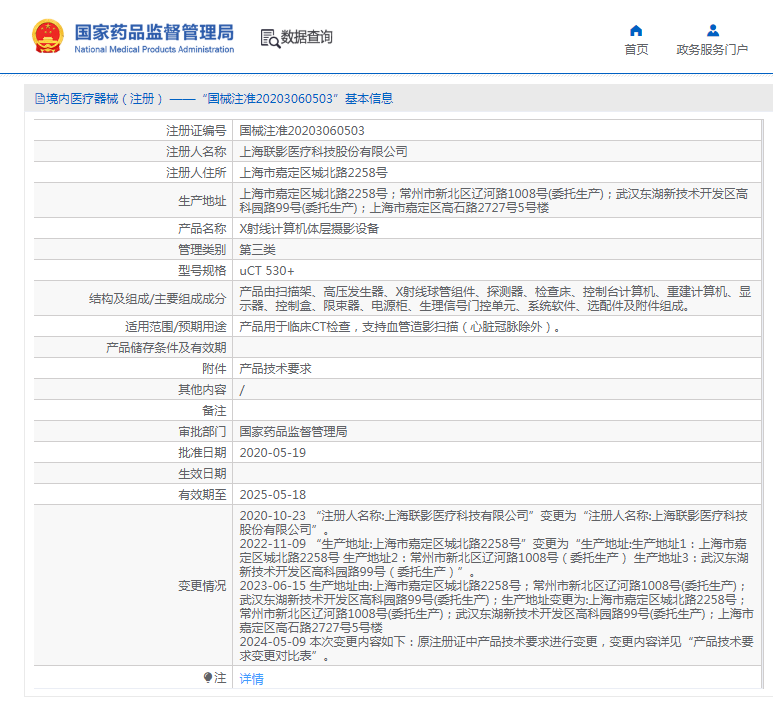Click the 产品储存条件及有效期 row label
Viewport: 773px width, 702px height.
tap(166, 348)
